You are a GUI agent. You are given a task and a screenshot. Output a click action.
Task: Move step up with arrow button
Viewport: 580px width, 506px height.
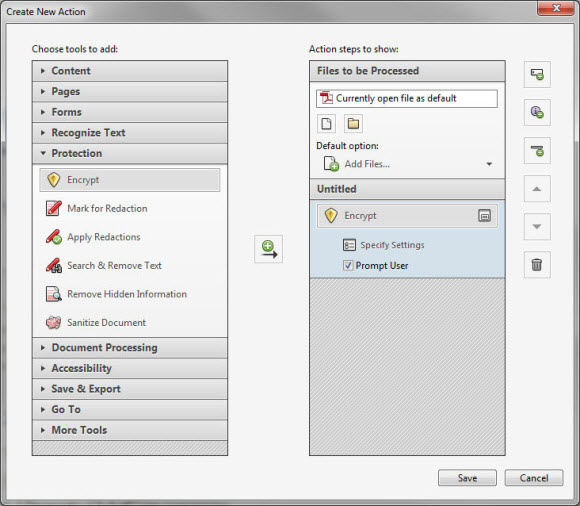[537, 189]
